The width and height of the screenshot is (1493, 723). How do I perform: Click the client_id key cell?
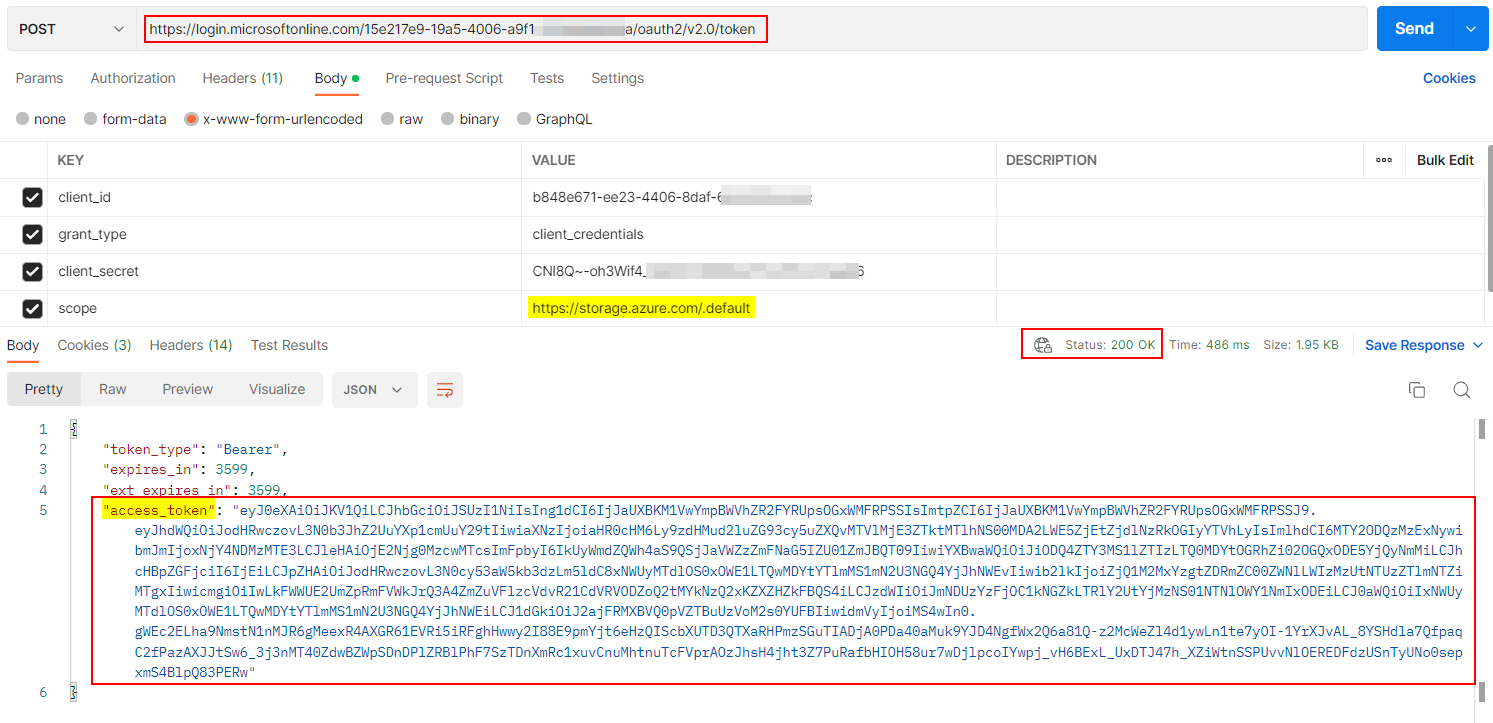tap(284, 197)
